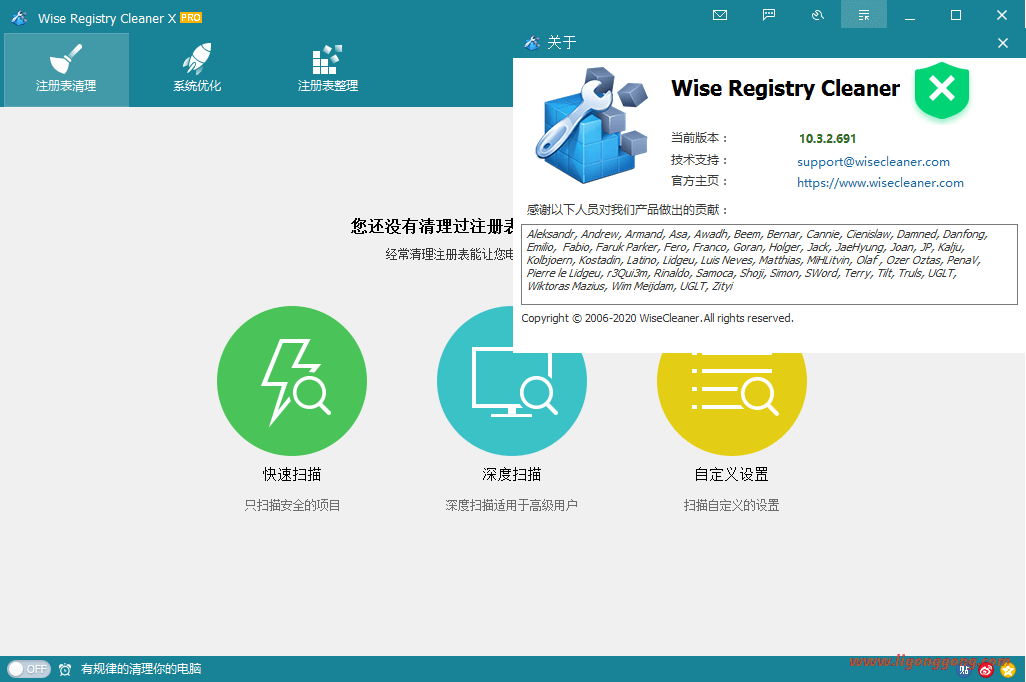Click the 关于 dialog title icon
The height and width of the screenshot is (682, 1026).
[532, 43]
